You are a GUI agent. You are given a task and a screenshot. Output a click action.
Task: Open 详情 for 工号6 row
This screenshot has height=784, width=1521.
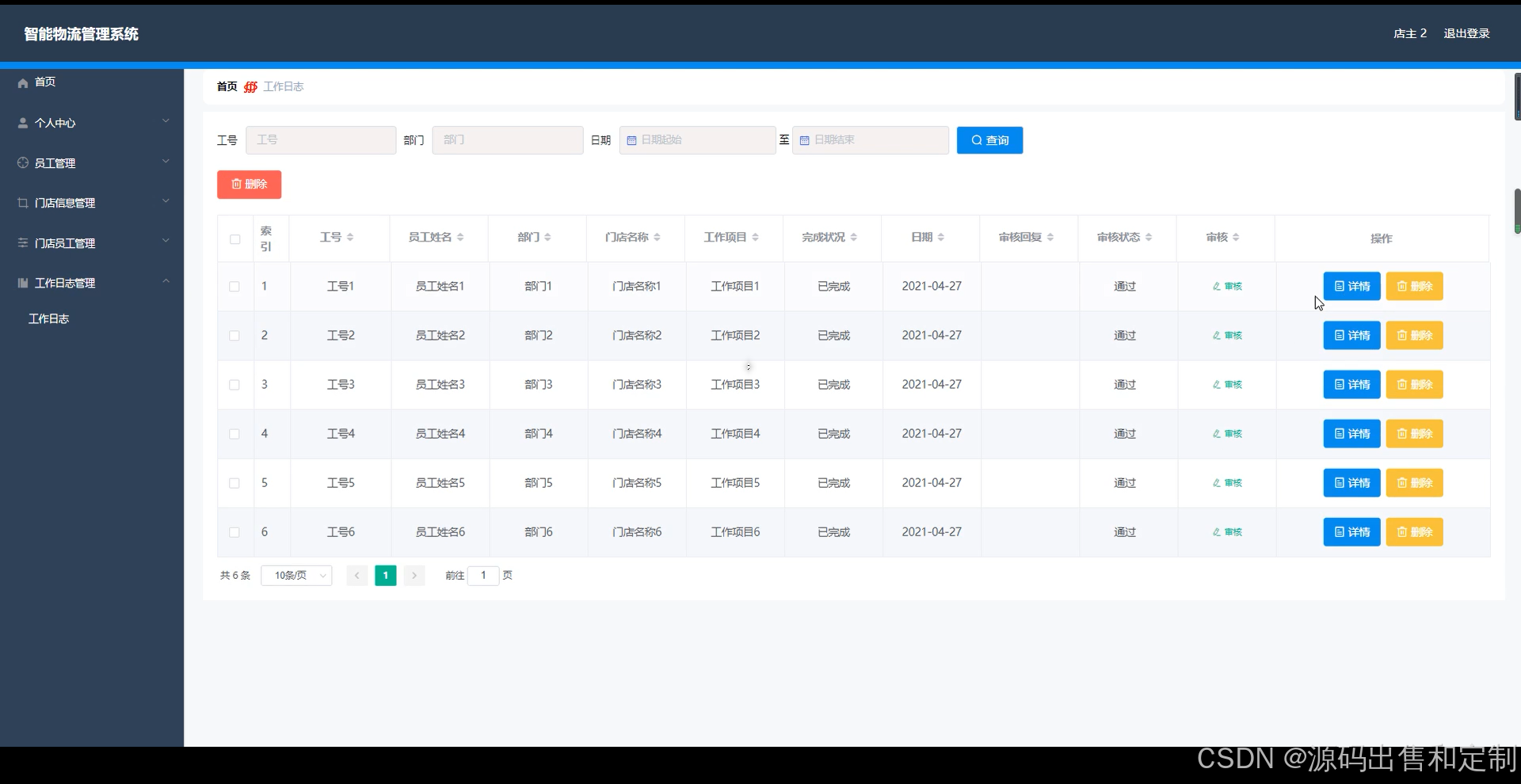click(1351, 532)
